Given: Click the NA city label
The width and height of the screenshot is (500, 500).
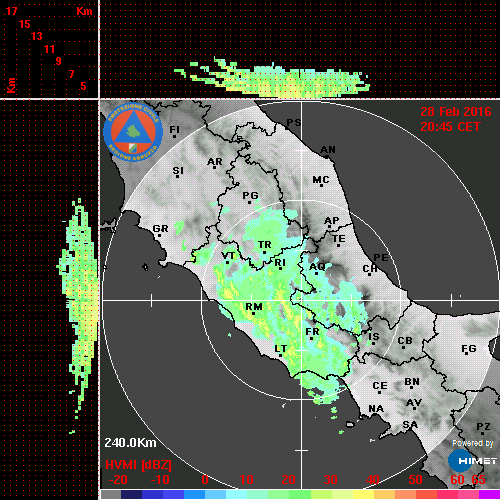Looking at the screenshot, I should click(376, 409).
